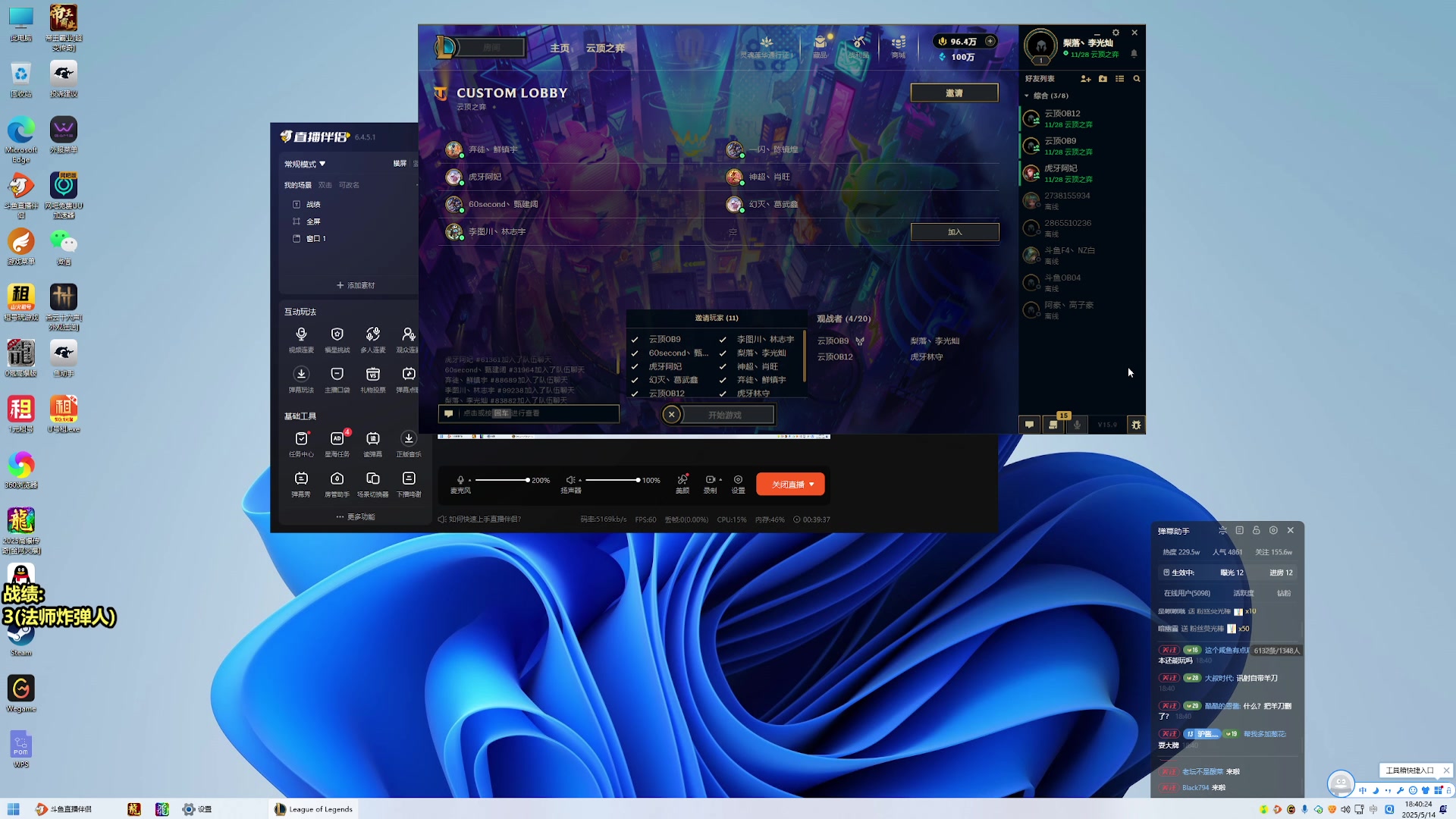The image size is (1456, 819).
Task: Open 下播鸣谢 end-stream thanks tool
Action: click(x=408, y=485)
